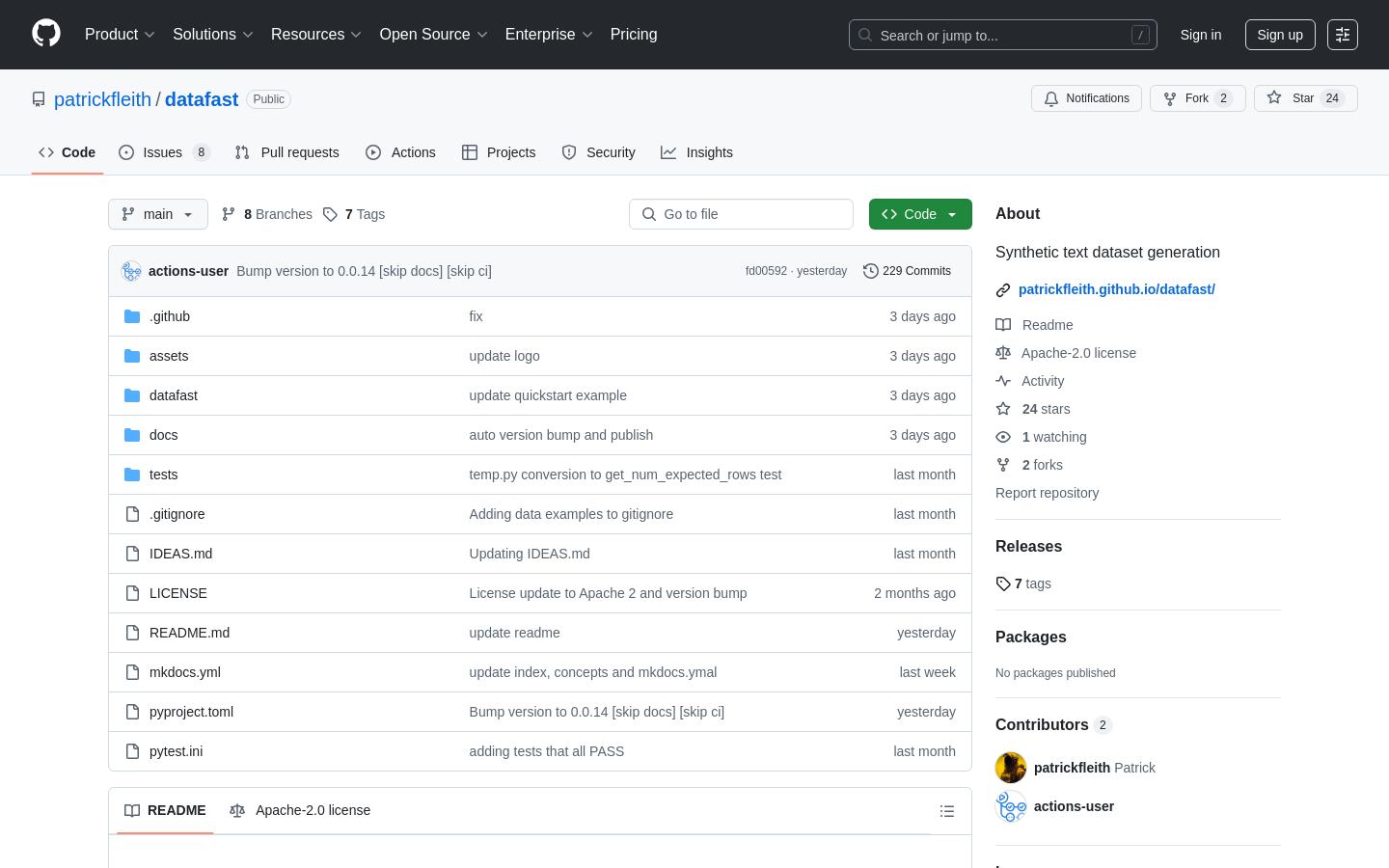Focus the Search or jump to field
This screenshot has width=1389, height=868.
[1003, 35]
